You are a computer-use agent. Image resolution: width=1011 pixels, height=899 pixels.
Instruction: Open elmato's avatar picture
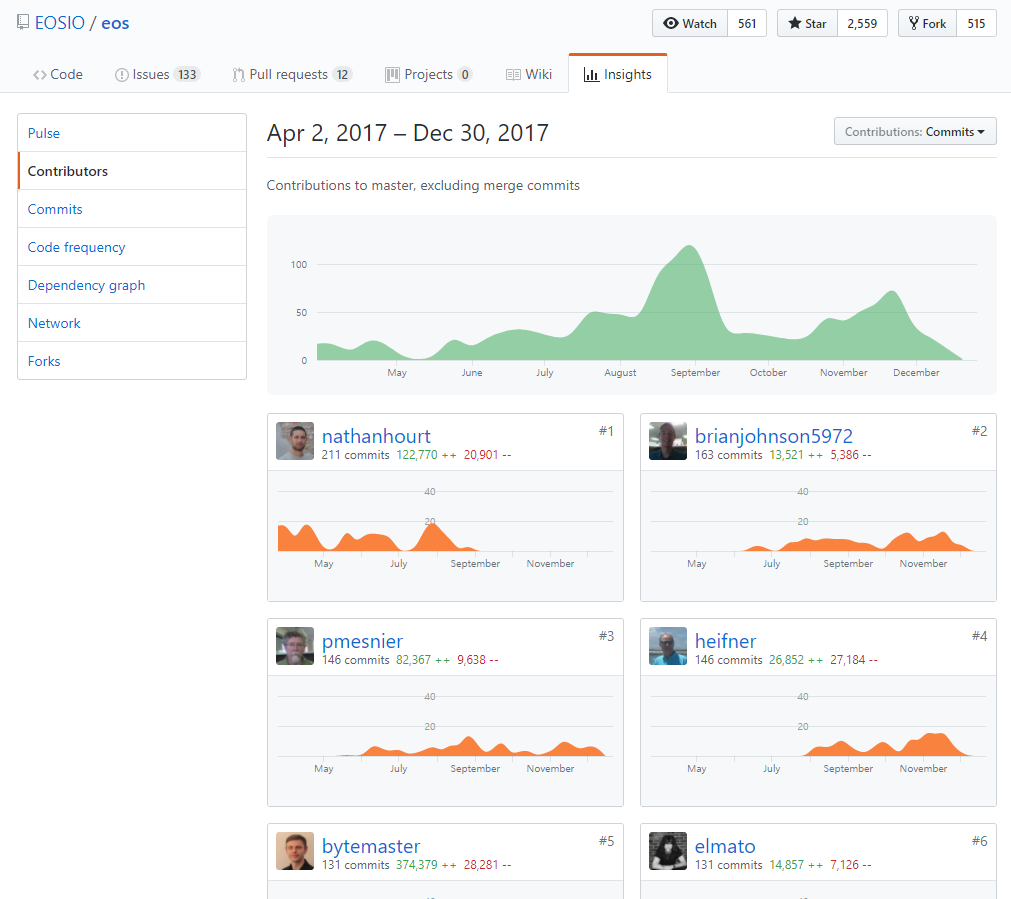coord(668,851)
